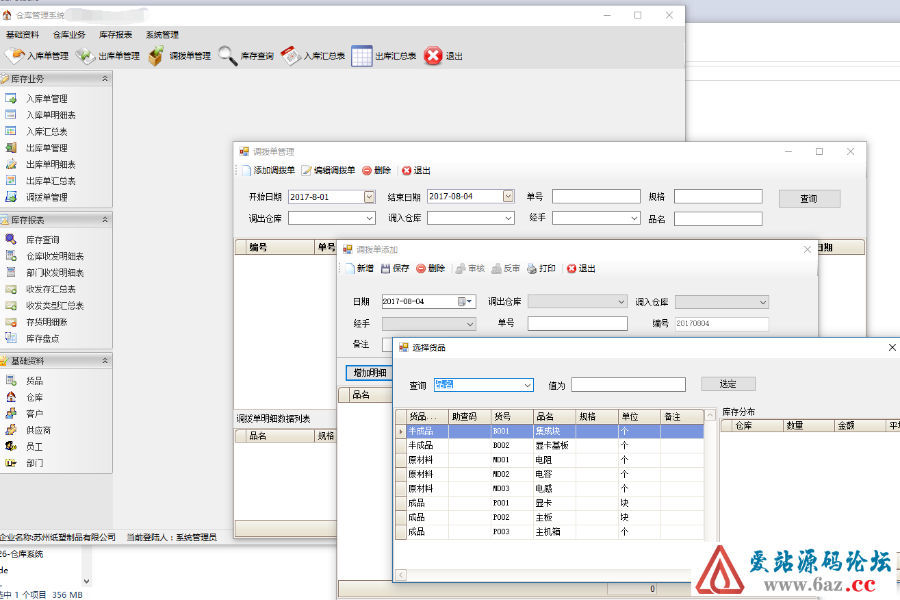The width and height of the screenshot is (900, 600).
Task: Open 入库单管理 in the main toolbar
Action: pyautogui.click(x=37, y=56)
